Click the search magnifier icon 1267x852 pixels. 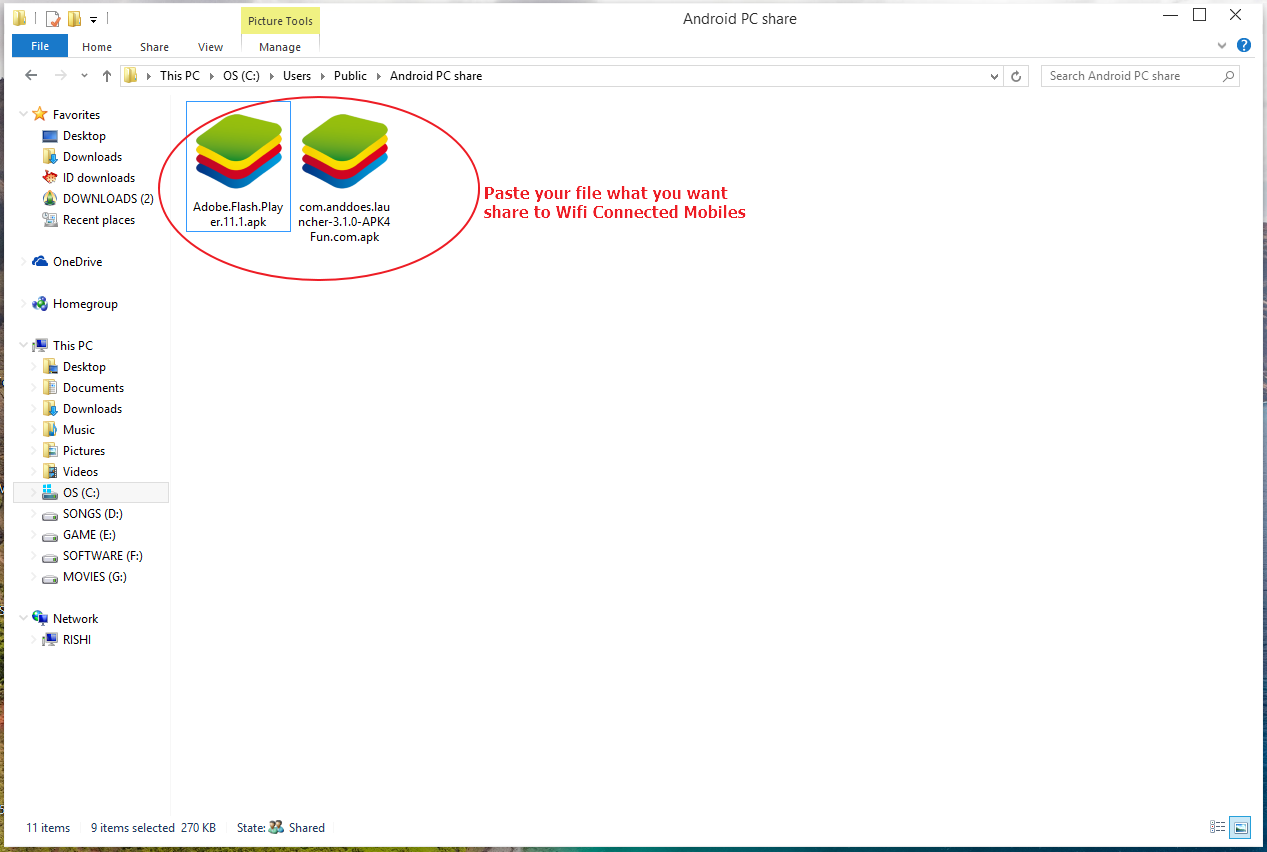[1229, 76]
